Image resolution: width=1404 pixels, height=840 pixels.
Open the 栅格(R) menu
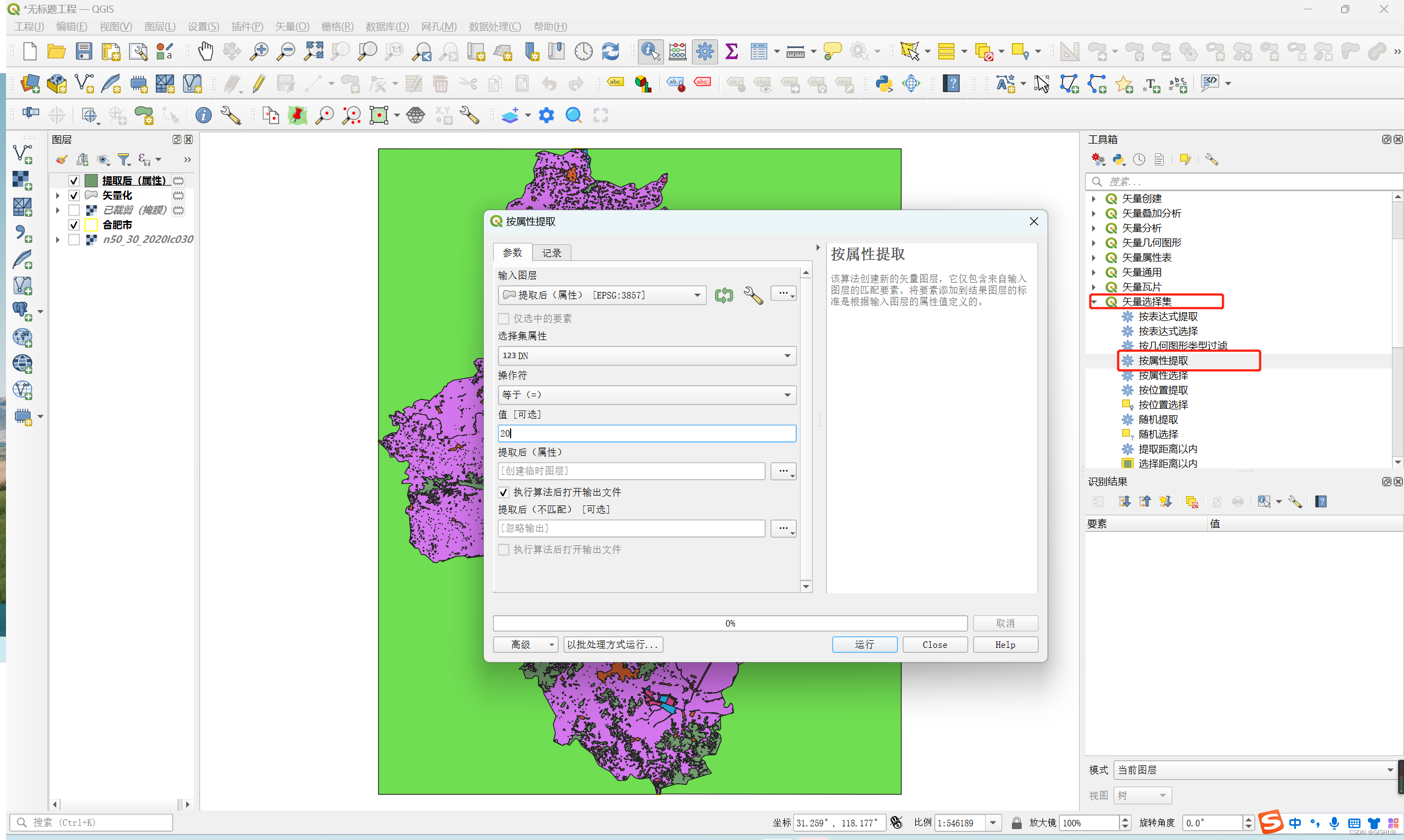tap(336, 26)
